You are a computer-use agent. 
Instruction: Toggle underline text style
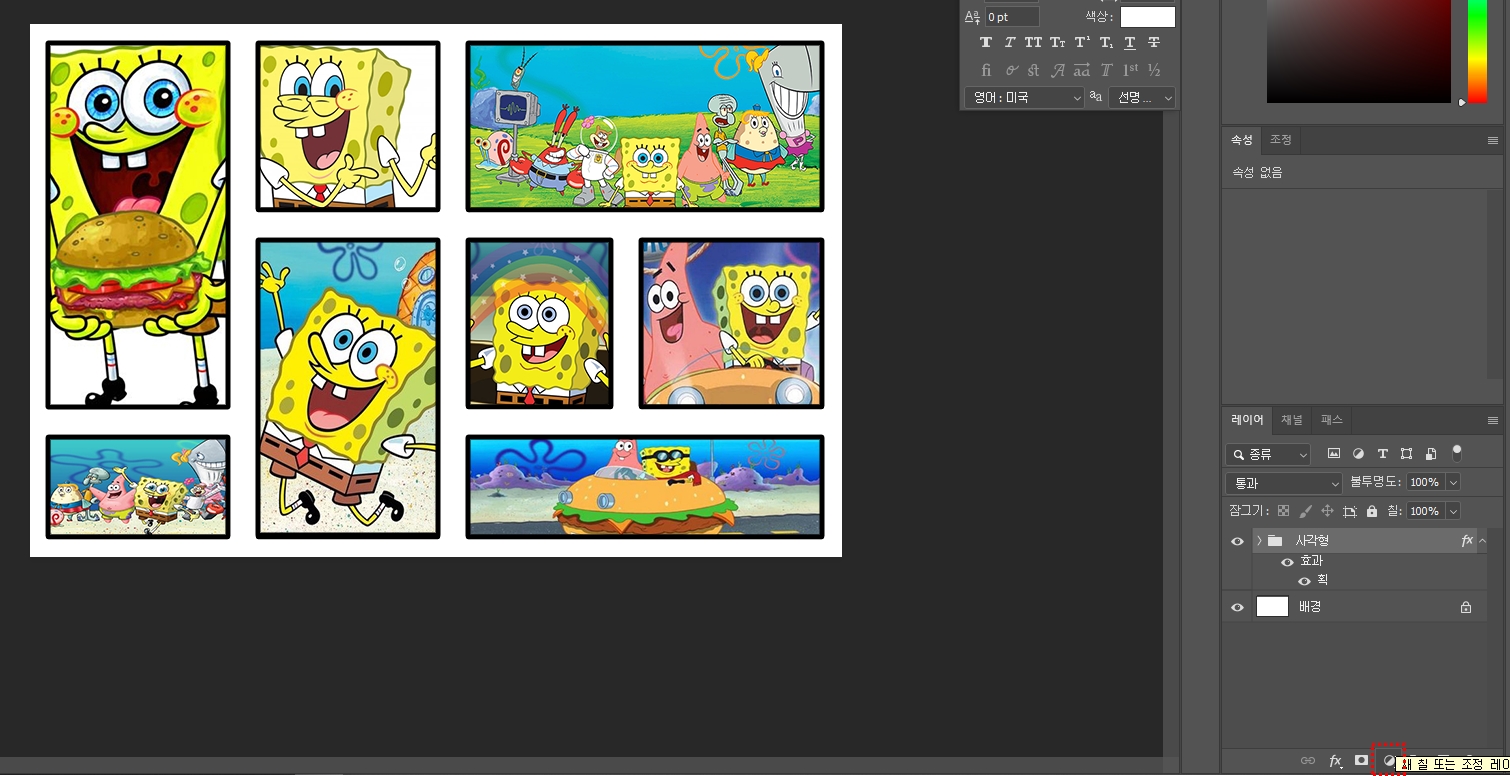pos(1130,42)
